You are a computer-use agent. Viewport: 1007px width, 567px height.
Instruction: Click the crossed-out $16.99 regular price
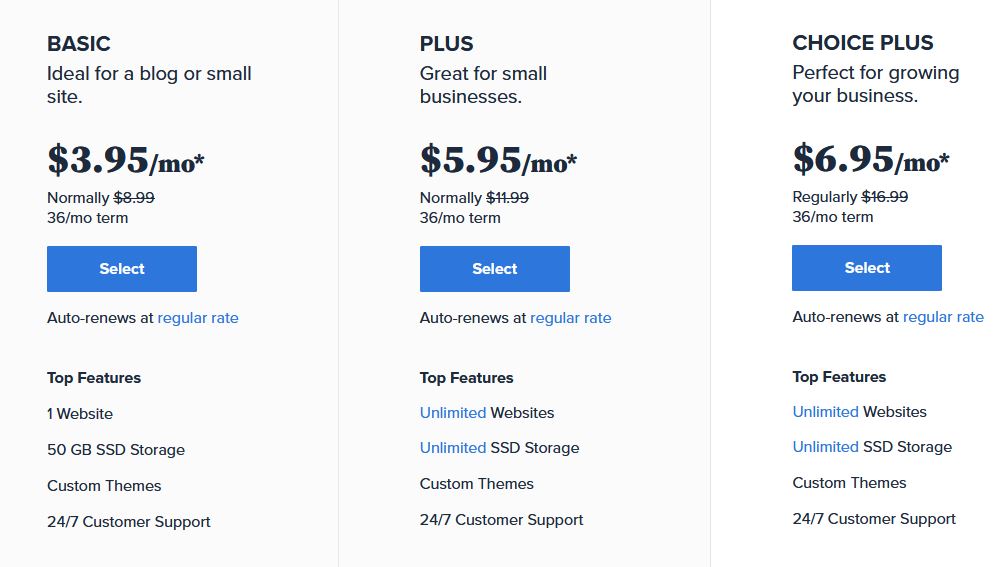pyautogui.click(x=885, y=196)
